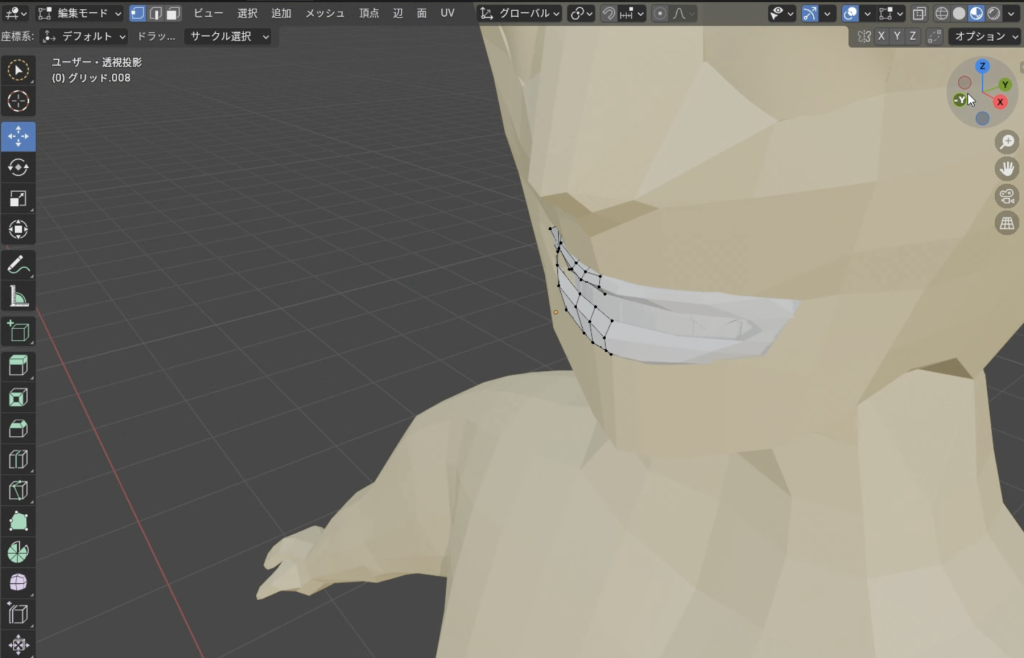Screen dimensions: 1024x658
Task: Open the ビュー menu
Action: click(x=208, y=13)
